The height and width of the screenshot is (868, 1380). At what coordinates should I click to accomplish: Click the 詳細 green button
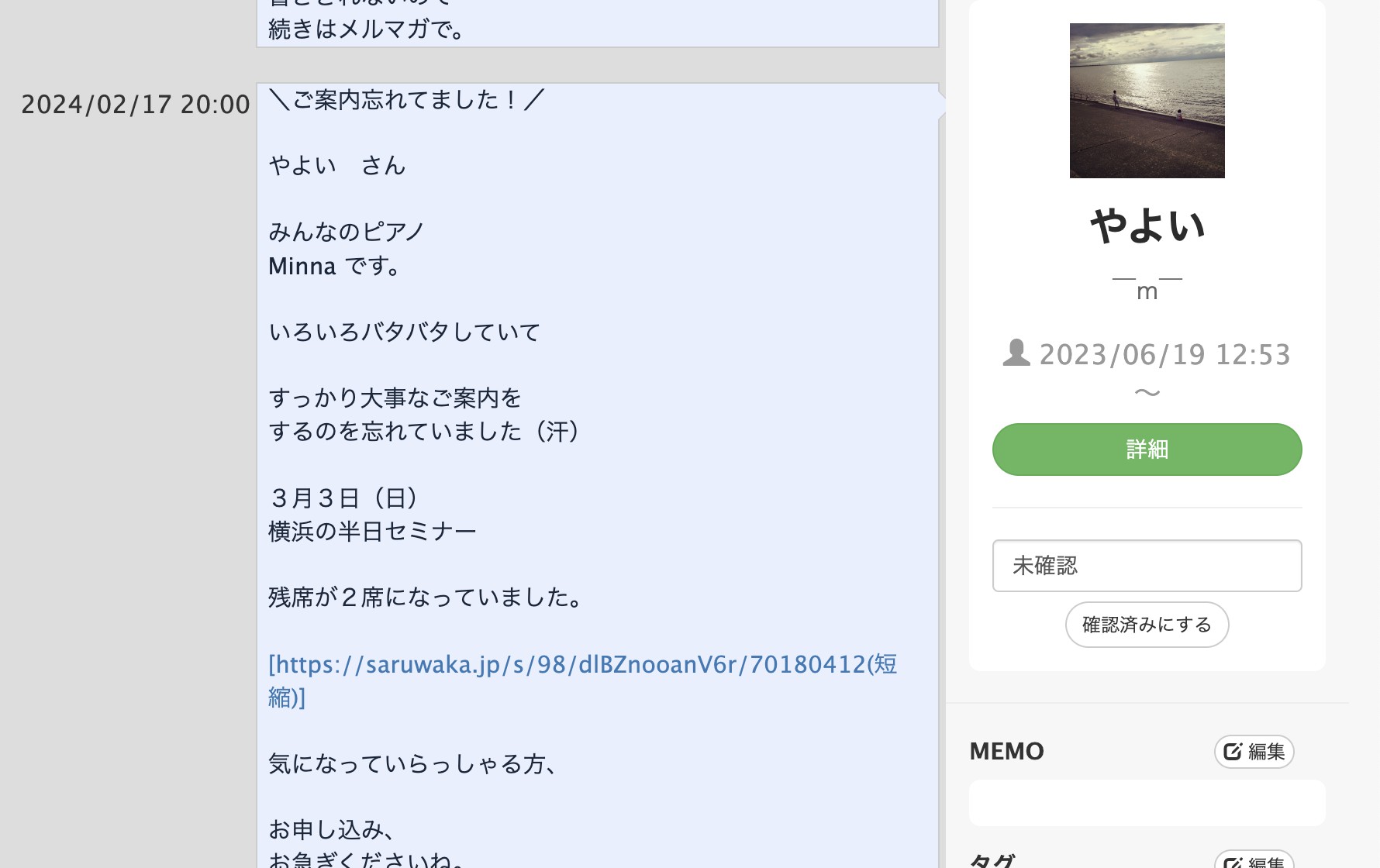tap(1147, 449)
